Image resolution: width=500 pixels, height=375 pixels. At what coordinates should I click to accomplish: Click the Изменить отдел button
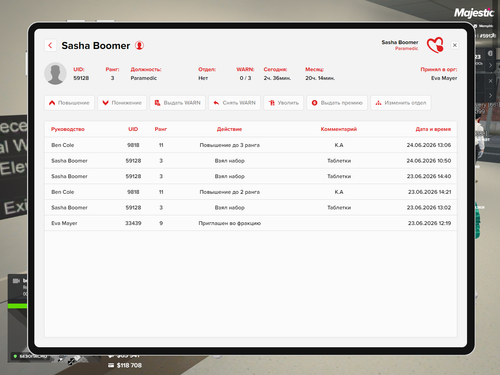[401, 103]
